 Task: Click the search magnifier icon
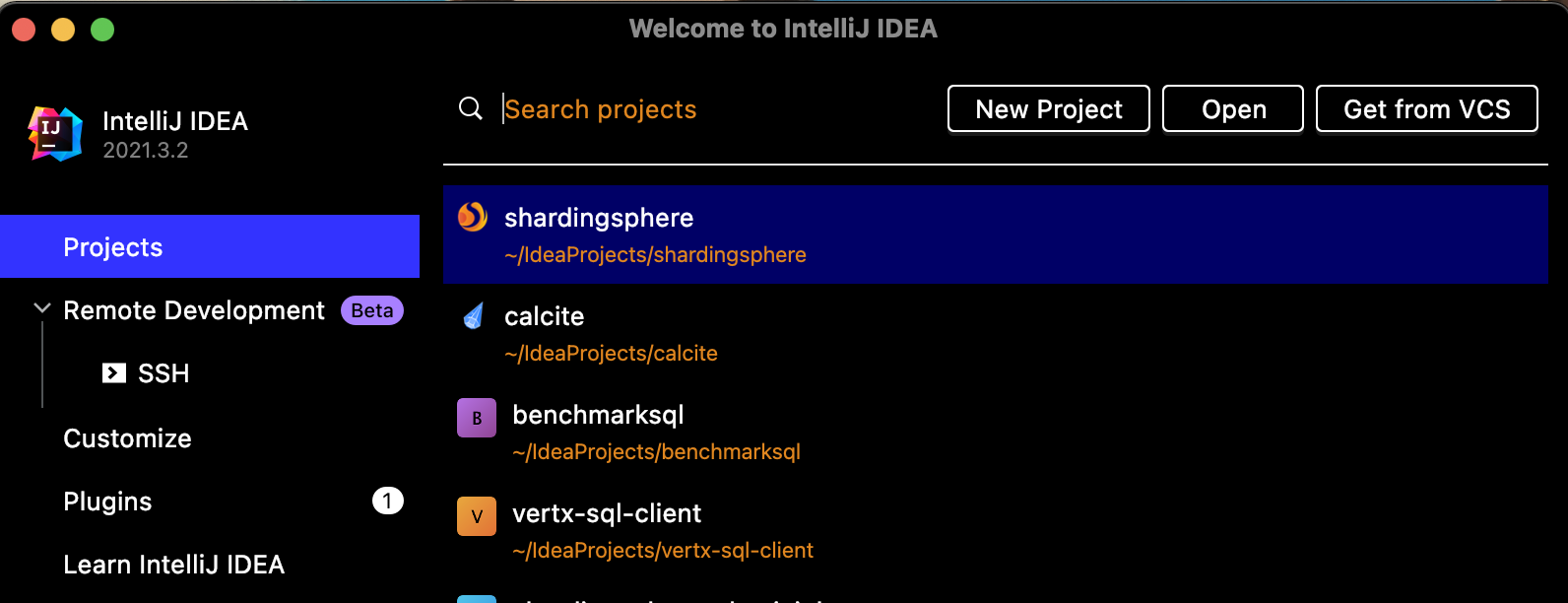(471, 108)
